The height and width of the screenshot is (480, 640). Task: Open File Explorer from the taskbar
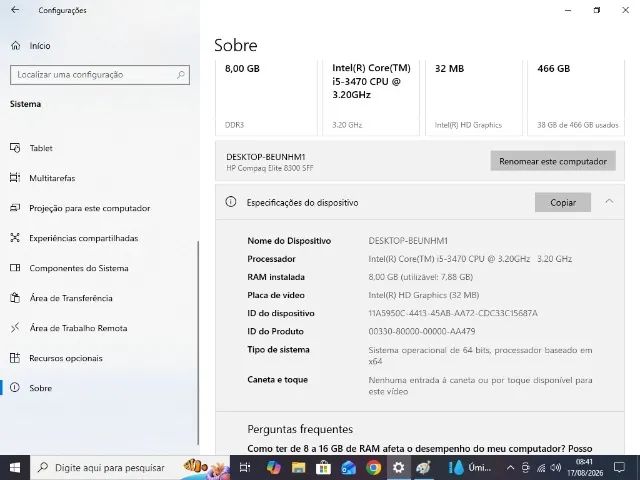click(x=298, y=468)
